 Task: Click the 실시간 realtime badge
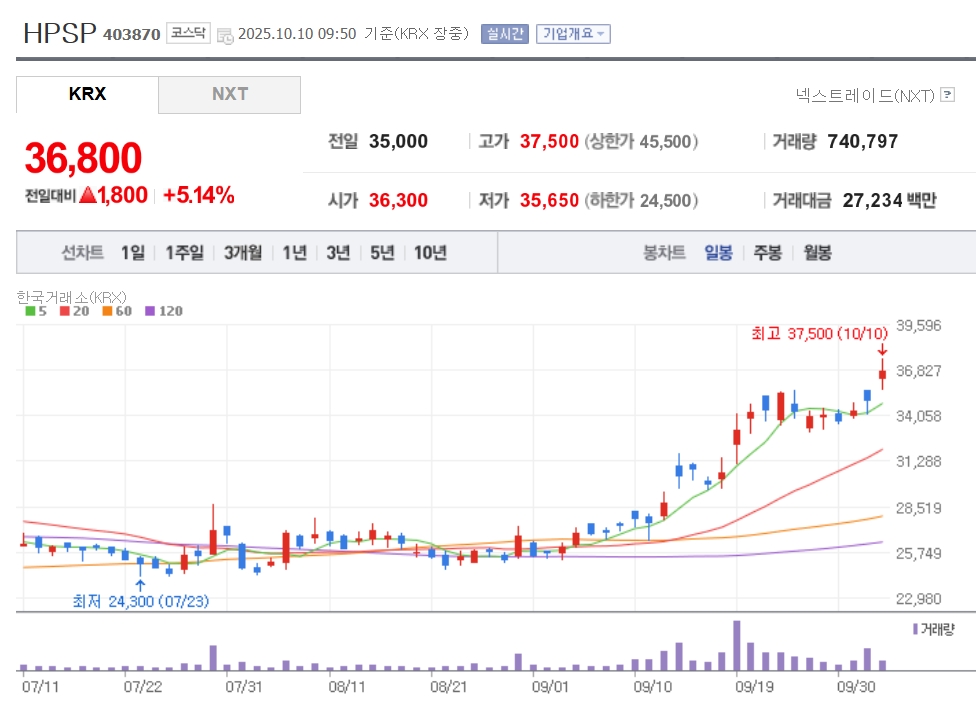click(x=504, y=34)
